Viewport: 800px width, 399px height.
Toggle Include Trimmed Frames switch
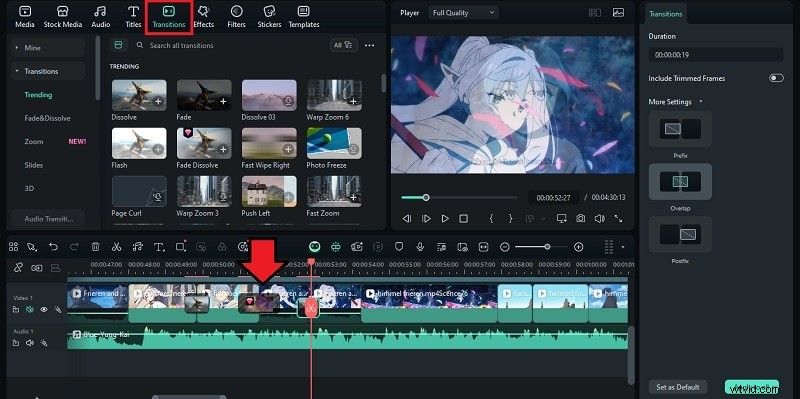click(x=776, y=78)
